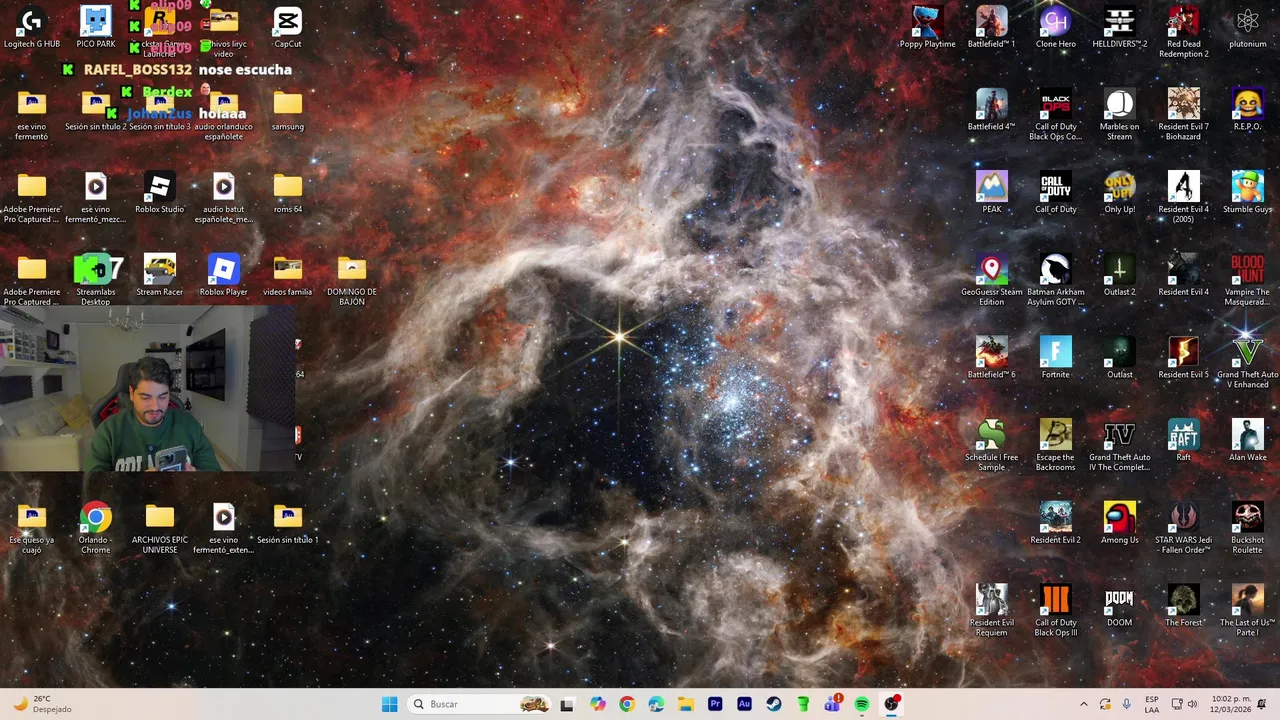Viewport: 1280px width, 720px height.
Task: Open the samsung folder
Action: (288, 110)
